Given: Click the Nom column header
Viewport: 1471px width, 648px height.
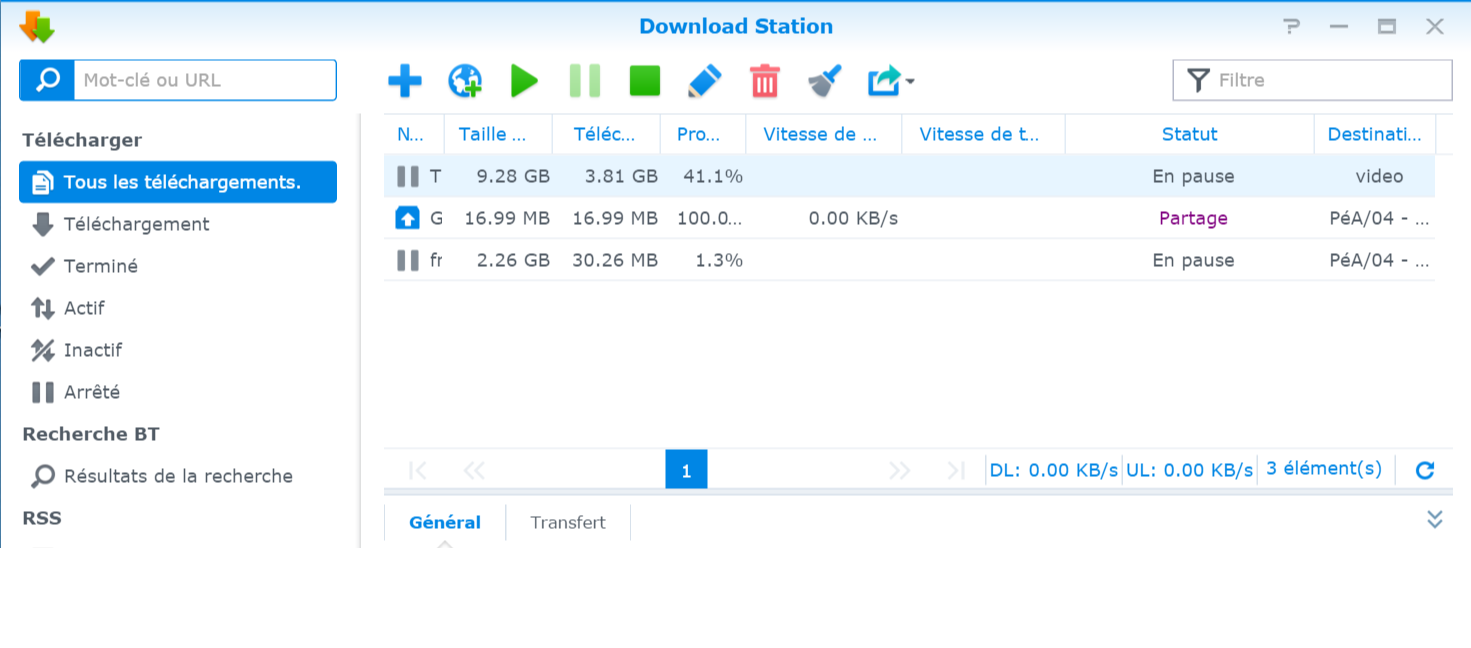Looking at the screenshot, I should [414, 134].
